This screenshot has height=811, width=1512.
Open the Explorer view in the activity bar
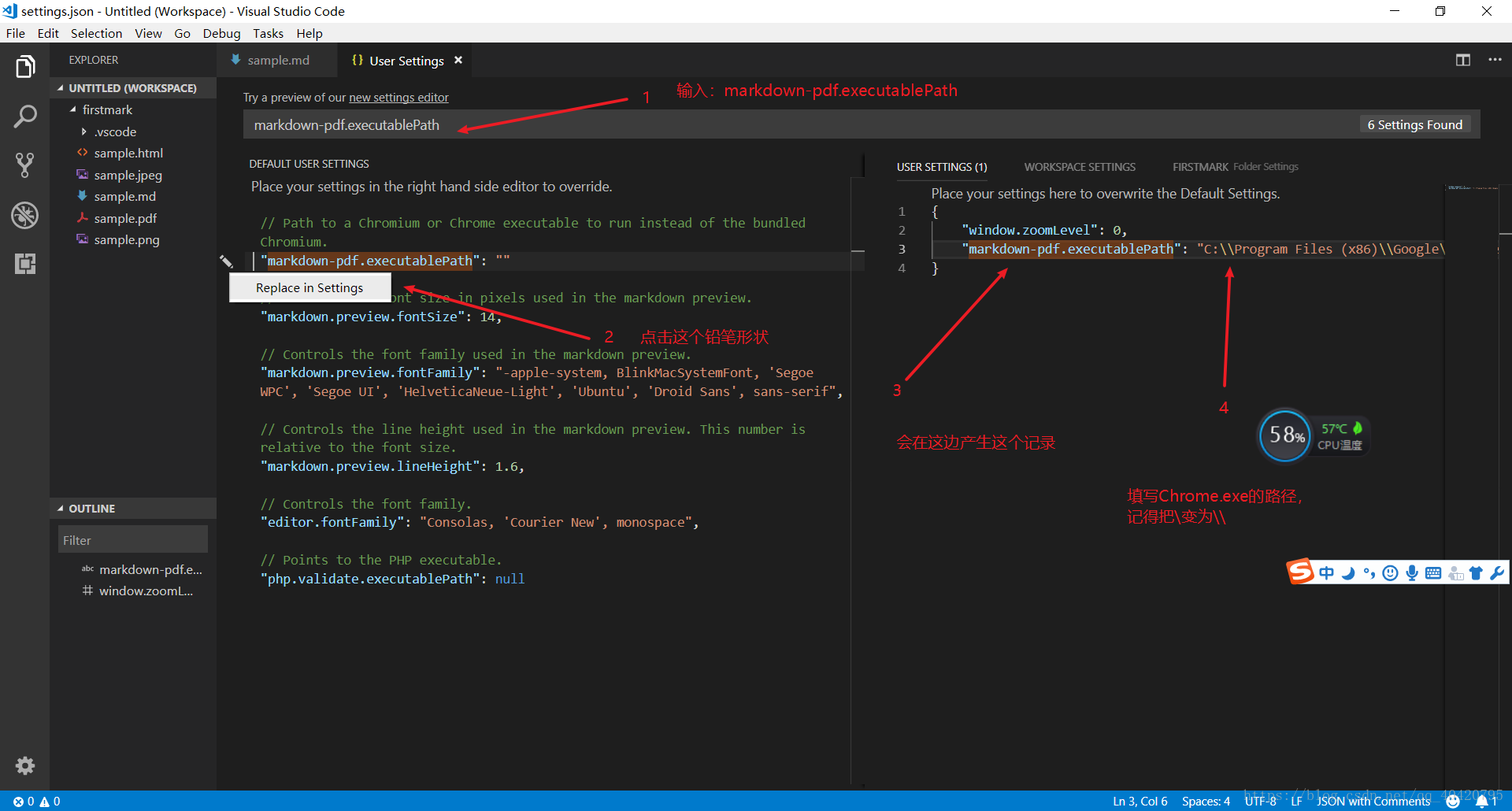pos(26,67)
